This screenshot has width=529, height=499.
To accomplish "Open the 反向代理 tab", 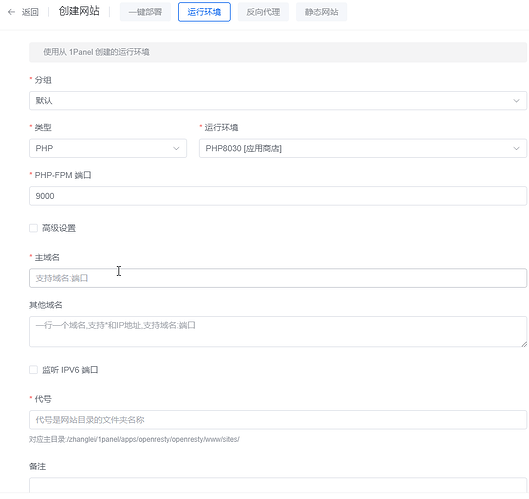I will pyautogui.click(x=263, y=12).
